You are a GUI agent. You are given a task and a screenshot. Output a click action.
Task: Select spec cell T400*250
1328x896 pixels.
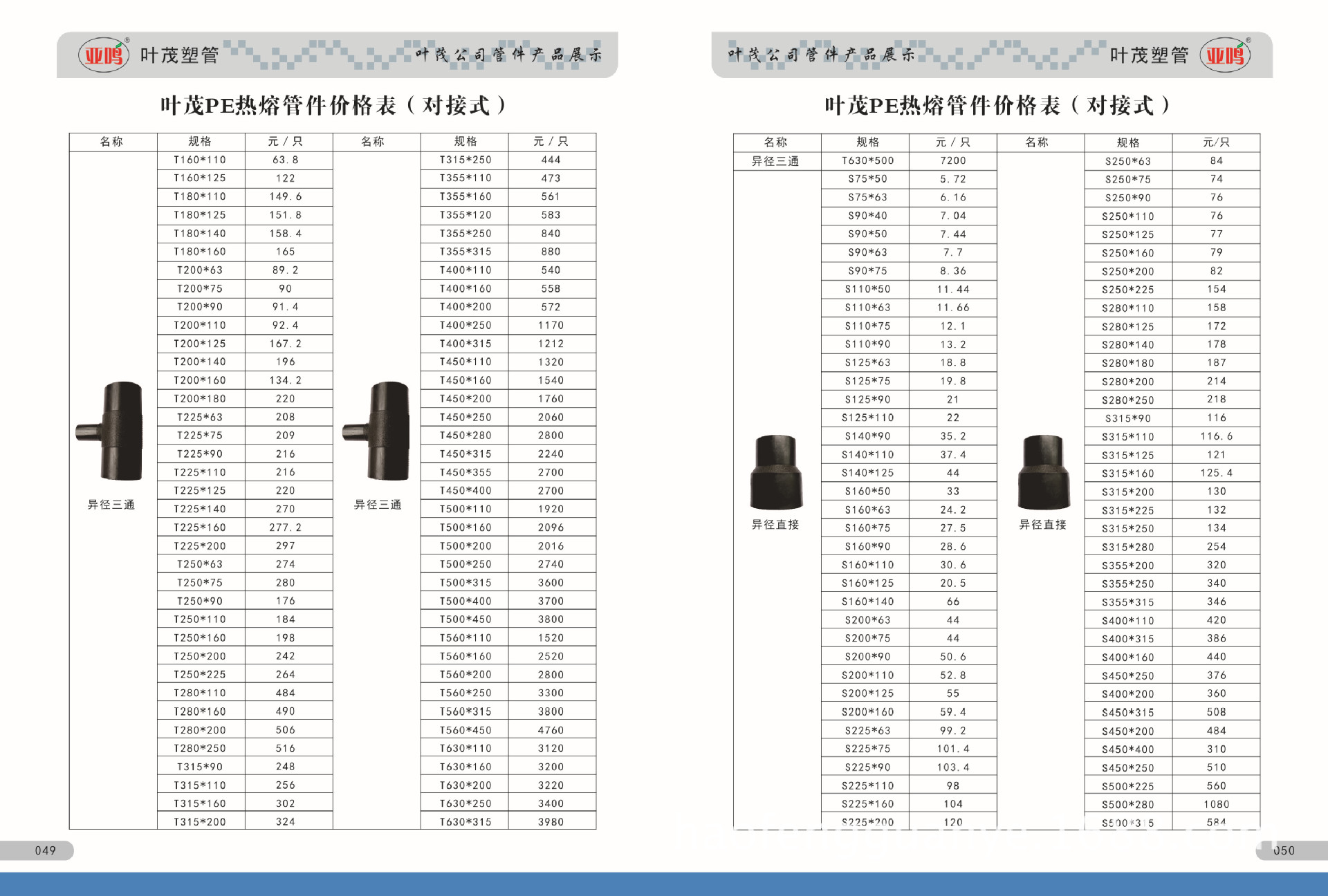465,325
